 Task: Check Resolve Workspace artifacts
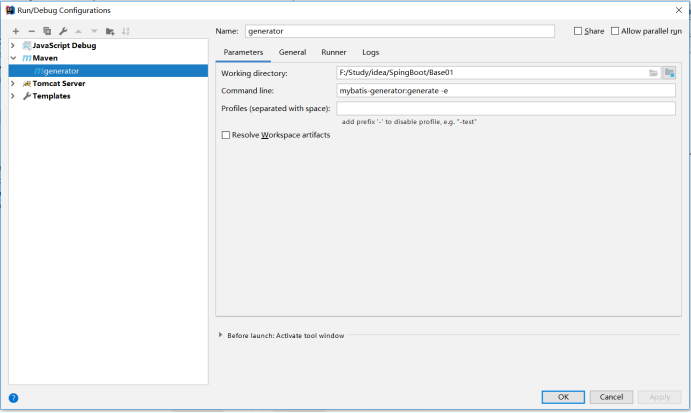pyautogui.click(x=226, y=135)
